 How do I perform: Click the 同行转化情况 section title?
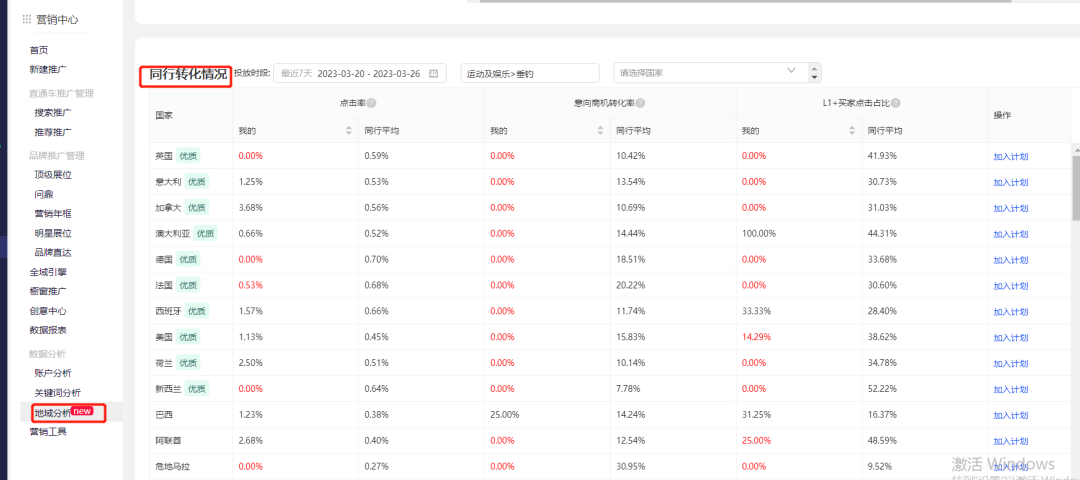point(187,75)
